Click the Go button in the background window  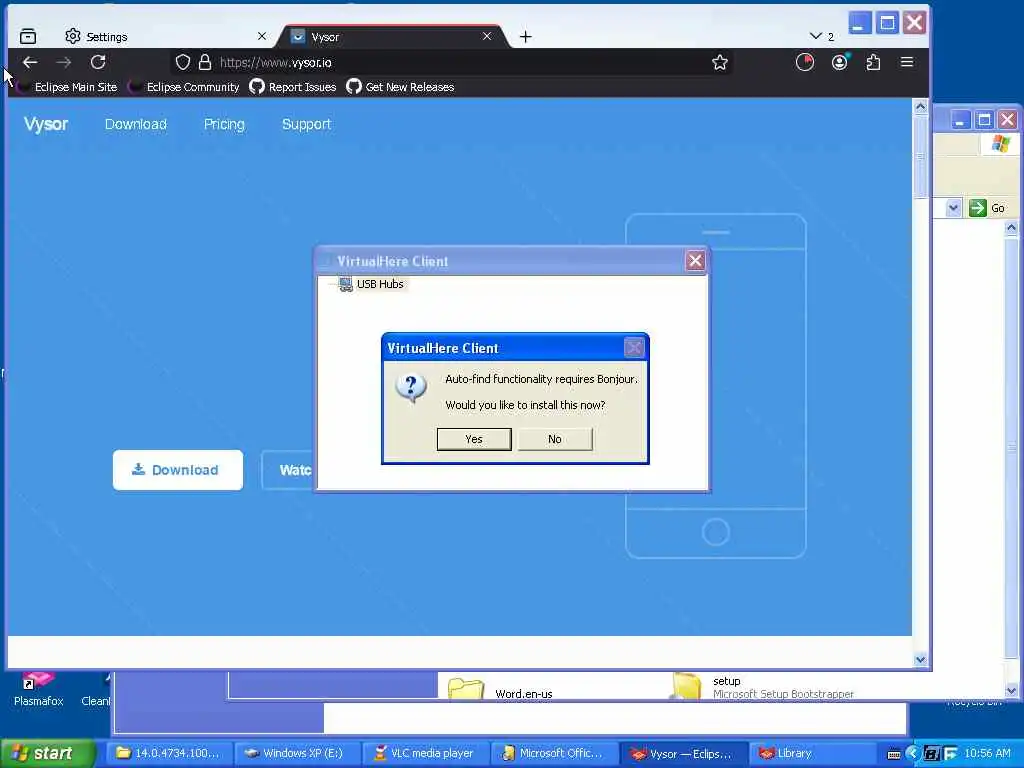click(987, 208)
